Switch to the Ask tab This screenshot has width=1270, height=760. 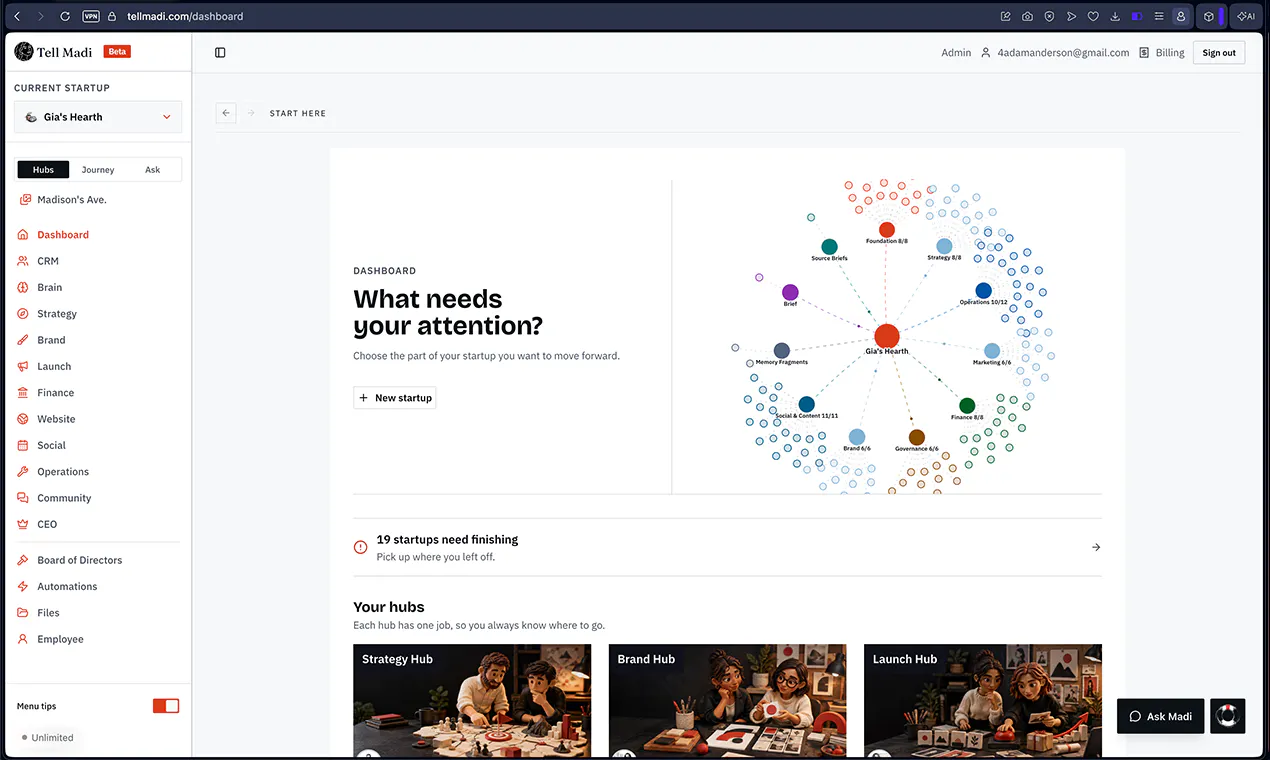click(153, 170)
